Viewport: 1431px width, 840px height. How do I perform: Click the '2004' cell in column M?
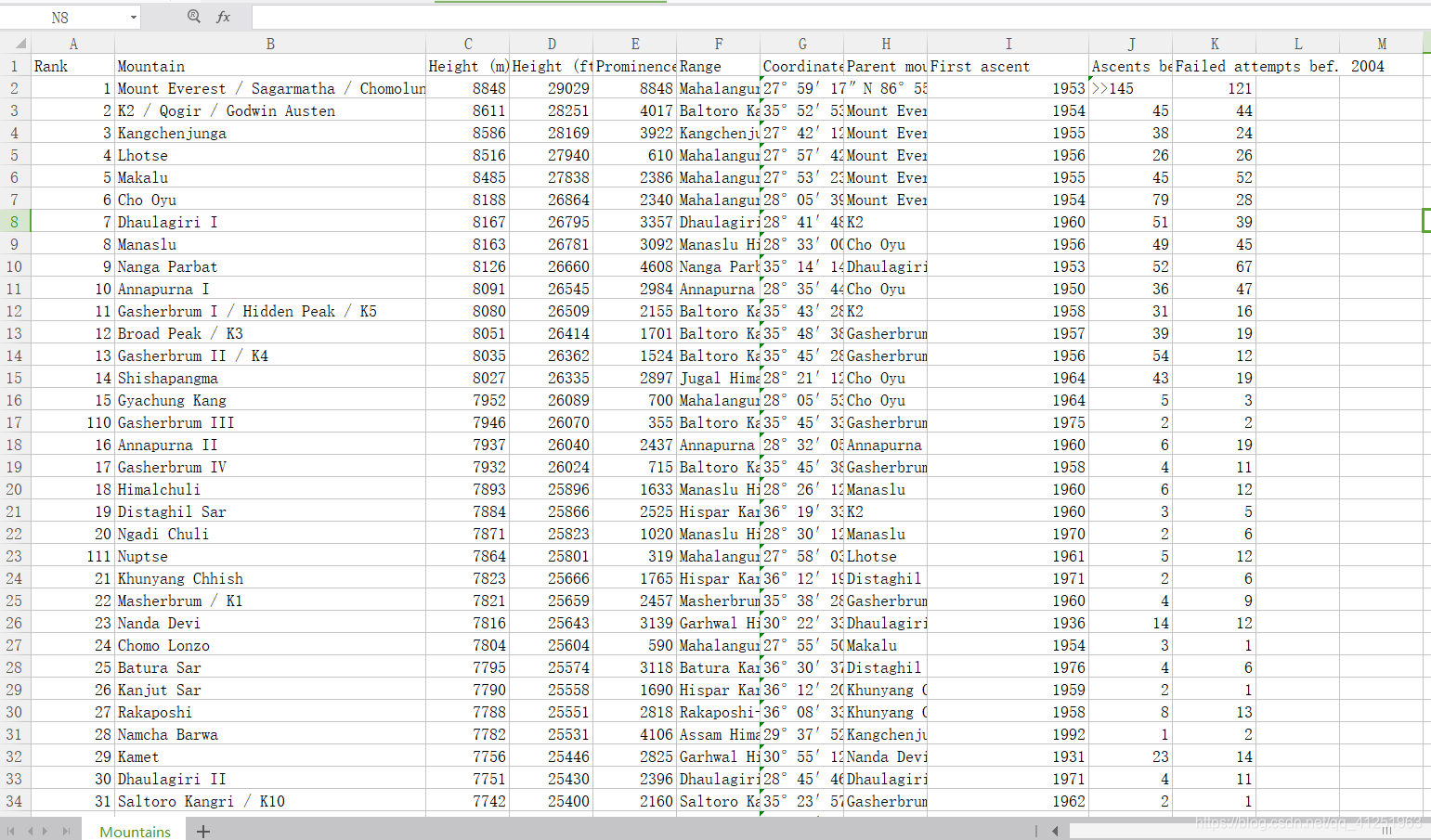click(x=1382, y=66)
